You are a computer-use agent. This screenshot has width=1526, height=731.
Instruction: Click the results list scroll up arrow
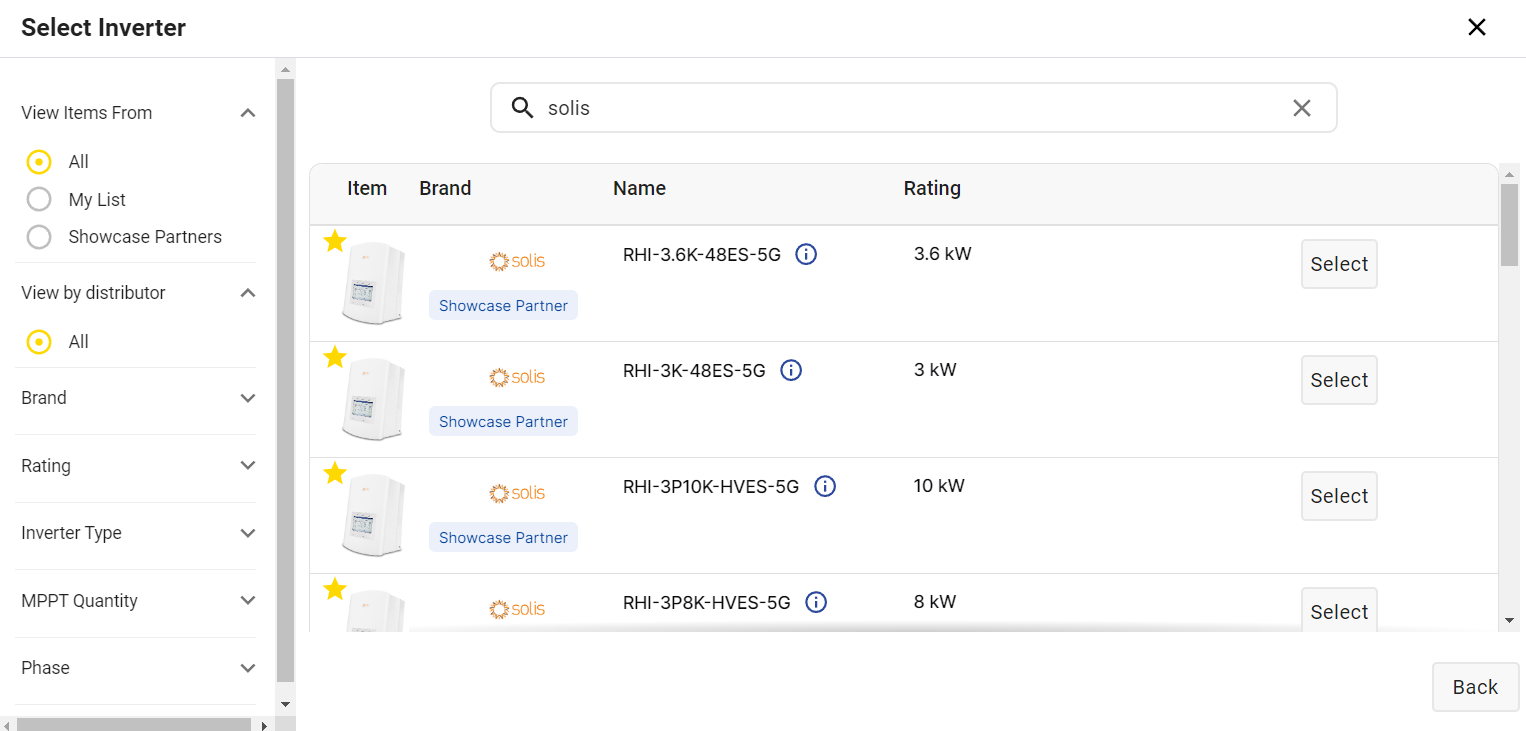coord(1510,173)
